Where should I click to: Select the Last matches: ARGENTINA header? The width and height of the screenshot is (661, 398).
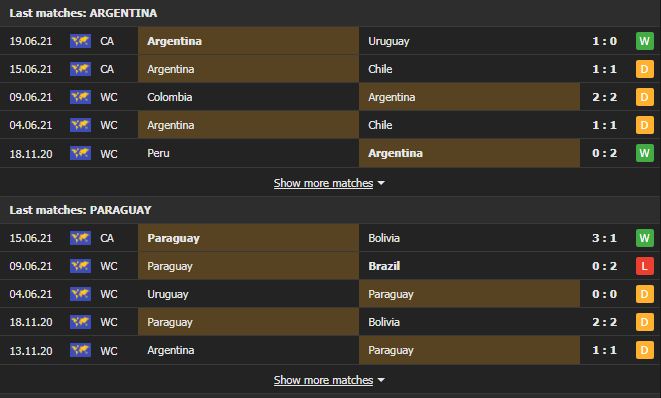coord(83,13)
